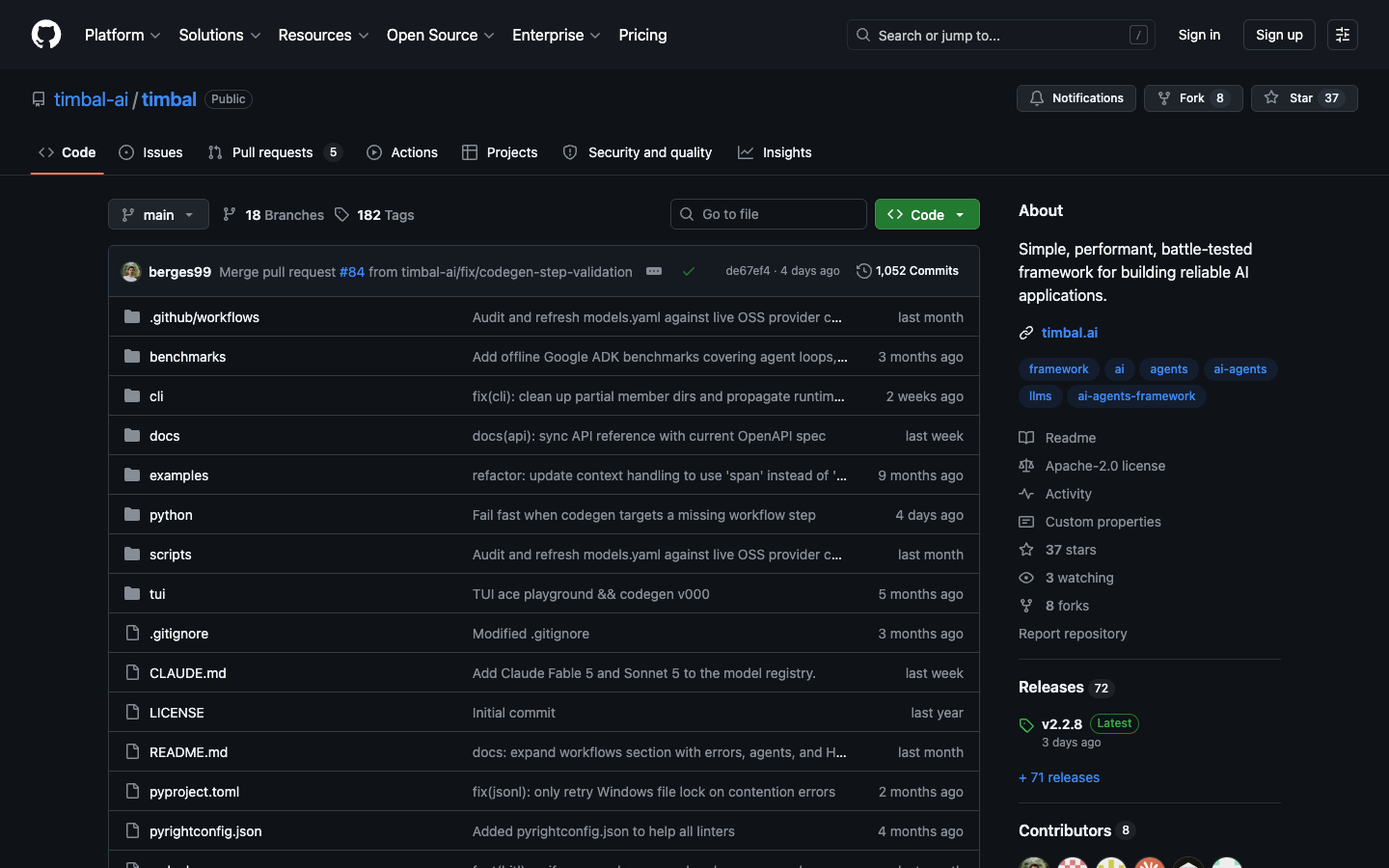Select the Code tab
Image resolution: width=1389 pixels, height=868 pixels.
[68, 152]
